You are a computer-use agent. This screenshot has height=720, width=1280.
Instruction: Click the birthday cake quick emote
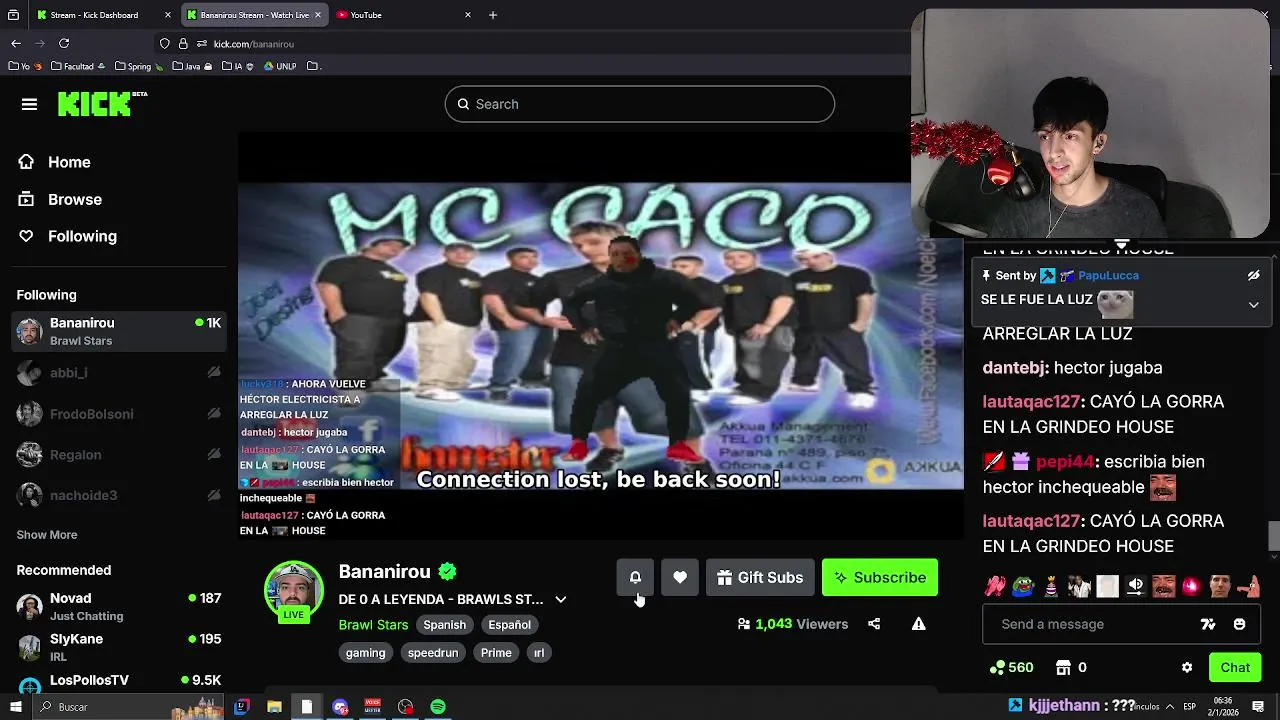pos(1050,586)
